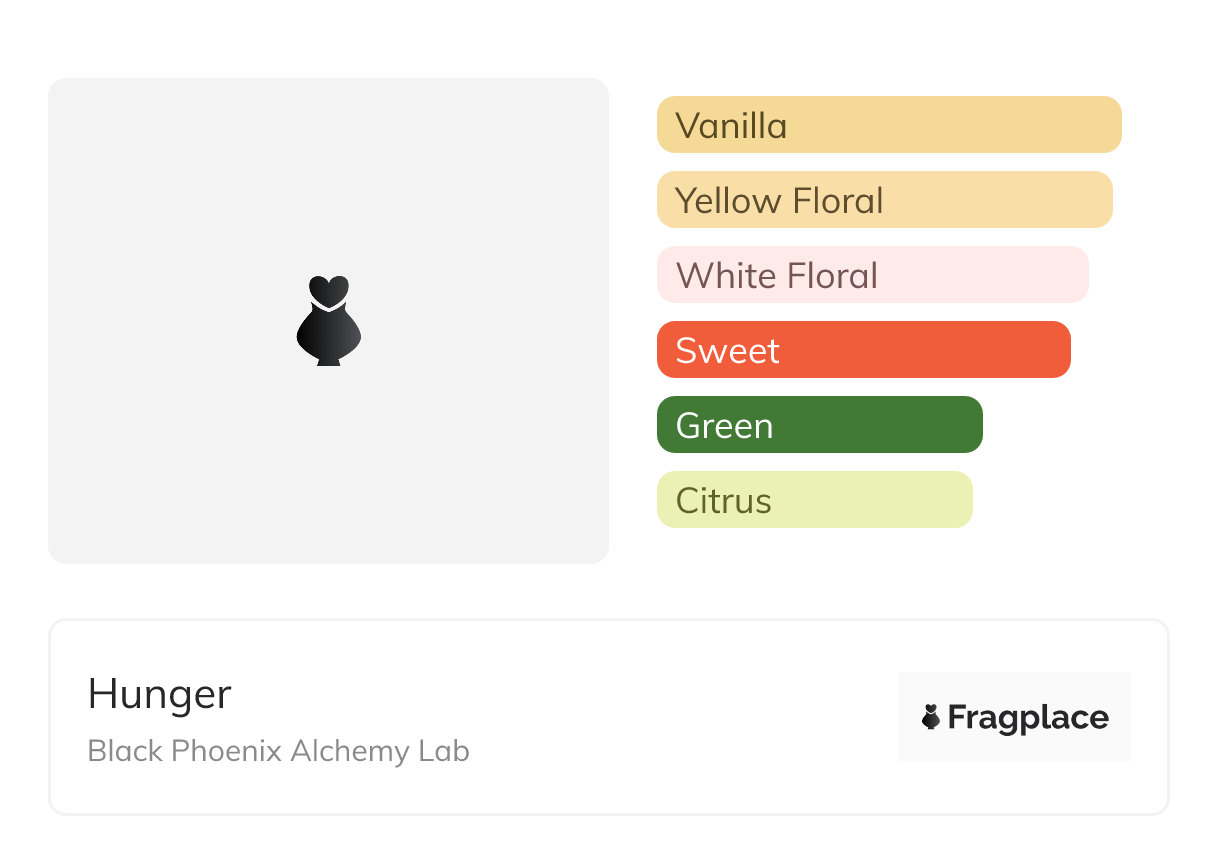1218x864 pixels.
Task: Click the 'Yellow Floral' text label
Action: point(779,201)
